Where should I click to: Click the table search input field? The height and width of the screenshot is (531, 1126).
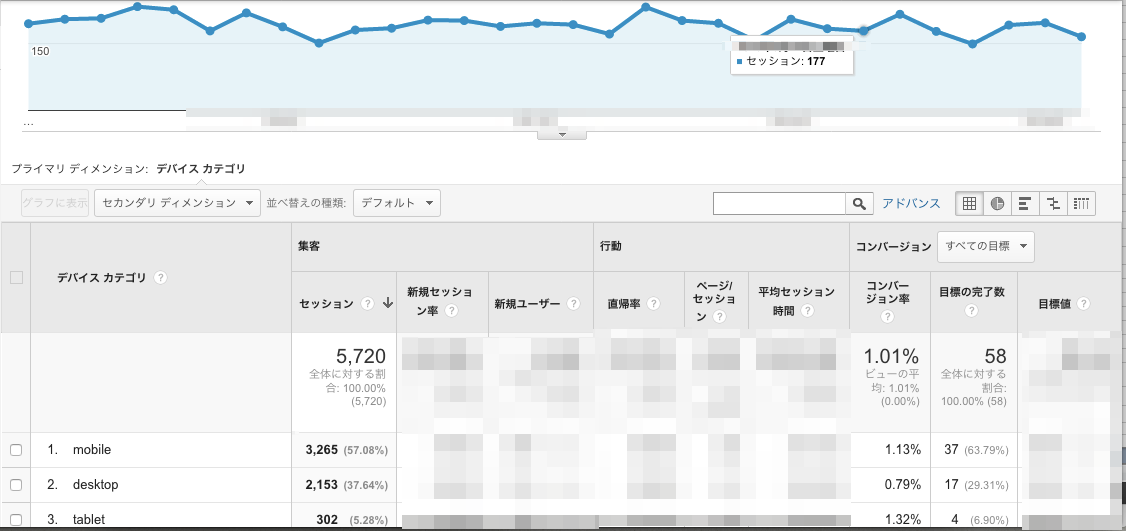779,203
